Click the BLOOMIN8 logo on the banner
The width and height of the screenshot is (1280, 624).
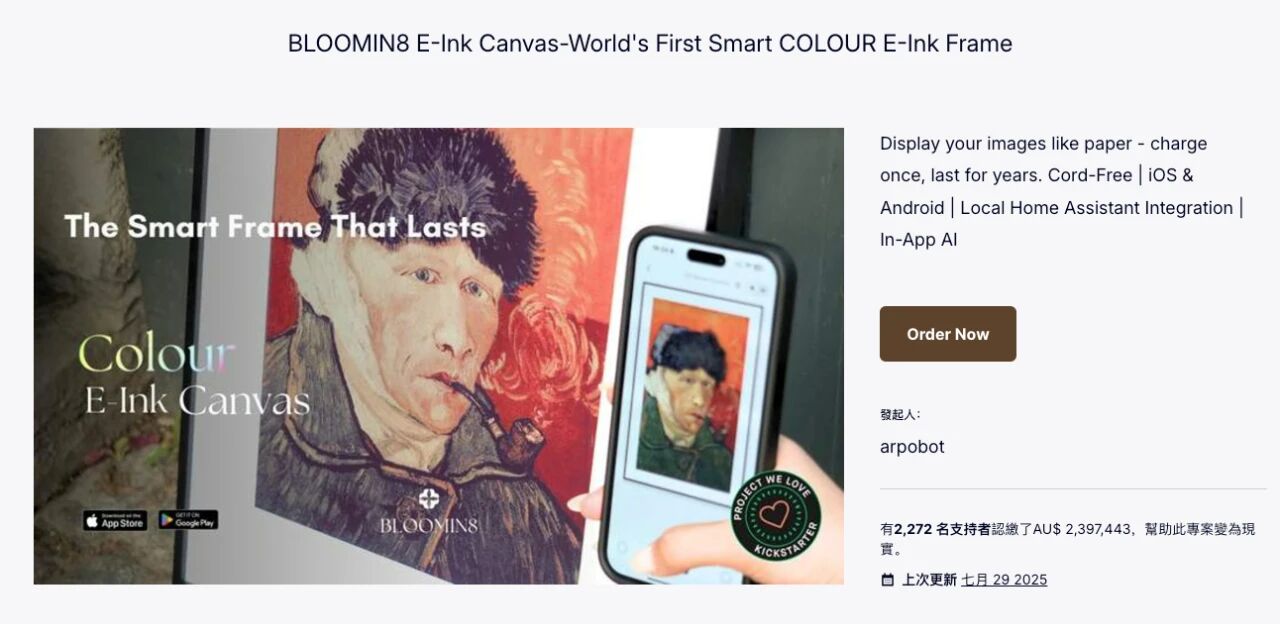point(429,512)
